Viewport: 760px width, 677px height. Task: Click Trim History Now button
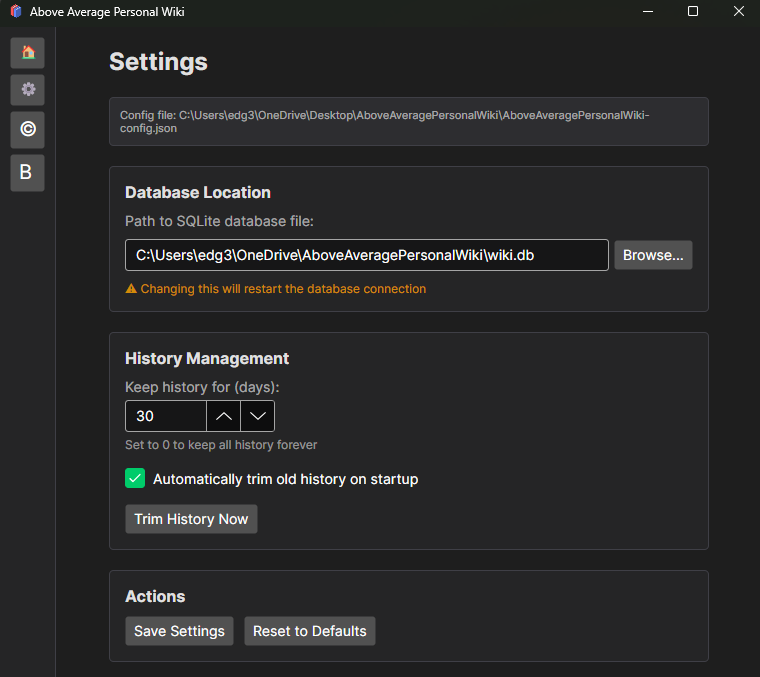(191, 519)
